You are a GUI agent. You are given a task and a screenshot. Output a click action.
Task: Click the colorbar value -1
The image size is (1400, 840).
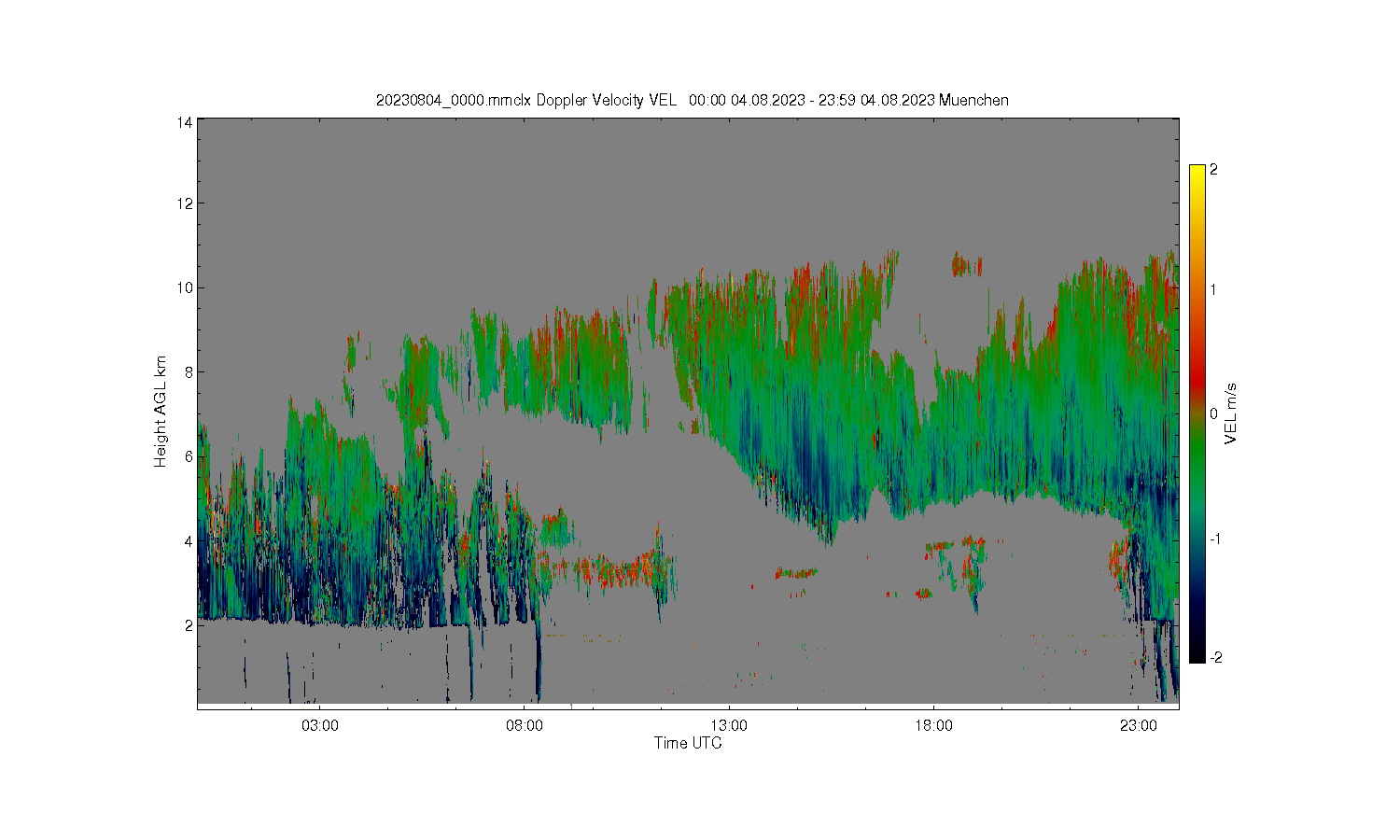[1215, 539]
